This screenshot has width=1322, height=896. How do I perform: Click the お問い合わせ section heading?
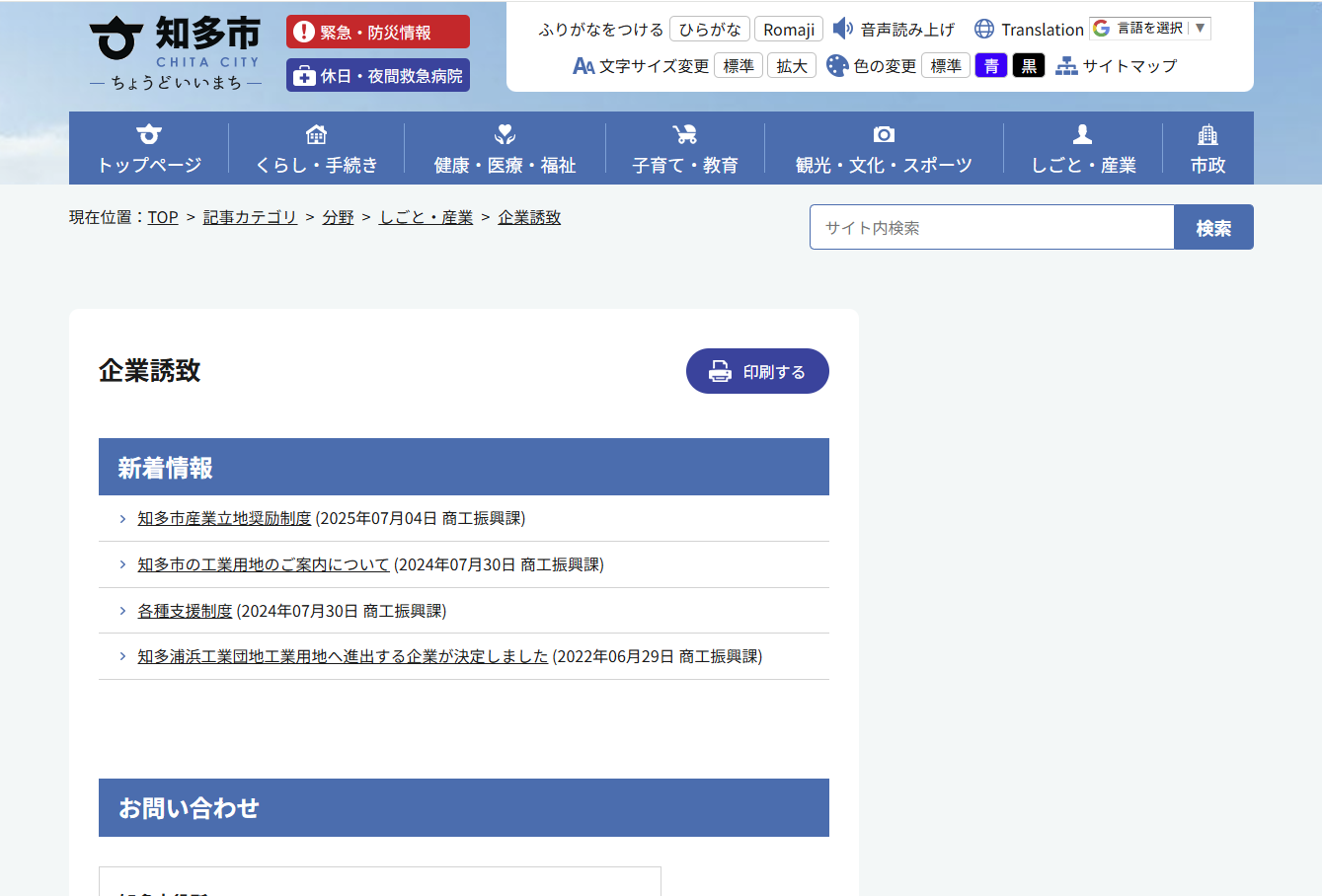464,807
